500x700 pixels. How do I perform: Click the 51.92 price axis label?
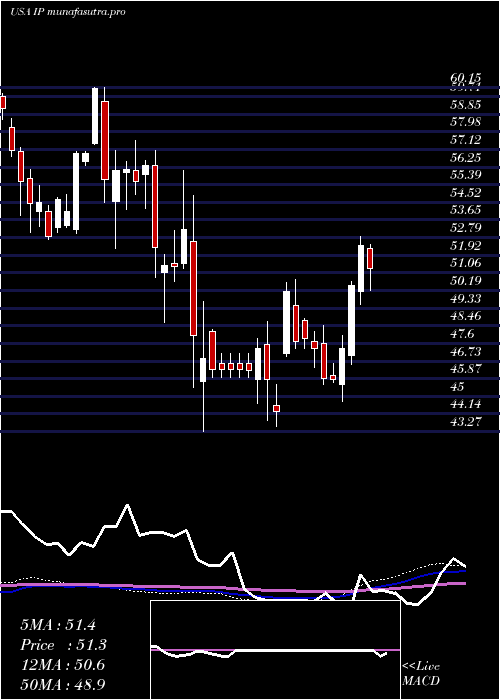pyautogui.click(x=465, y=246)
